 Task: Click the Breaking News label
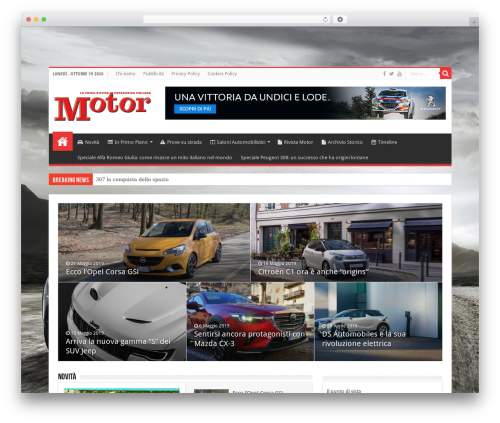[71, 179]
